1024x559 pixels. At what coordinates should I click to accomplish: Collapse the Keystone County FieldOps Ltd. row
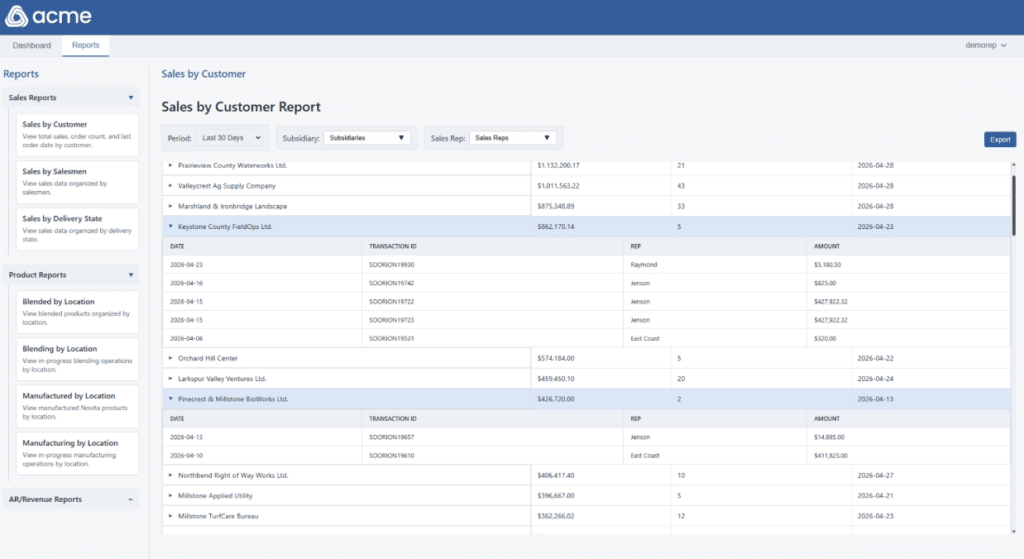170,227
